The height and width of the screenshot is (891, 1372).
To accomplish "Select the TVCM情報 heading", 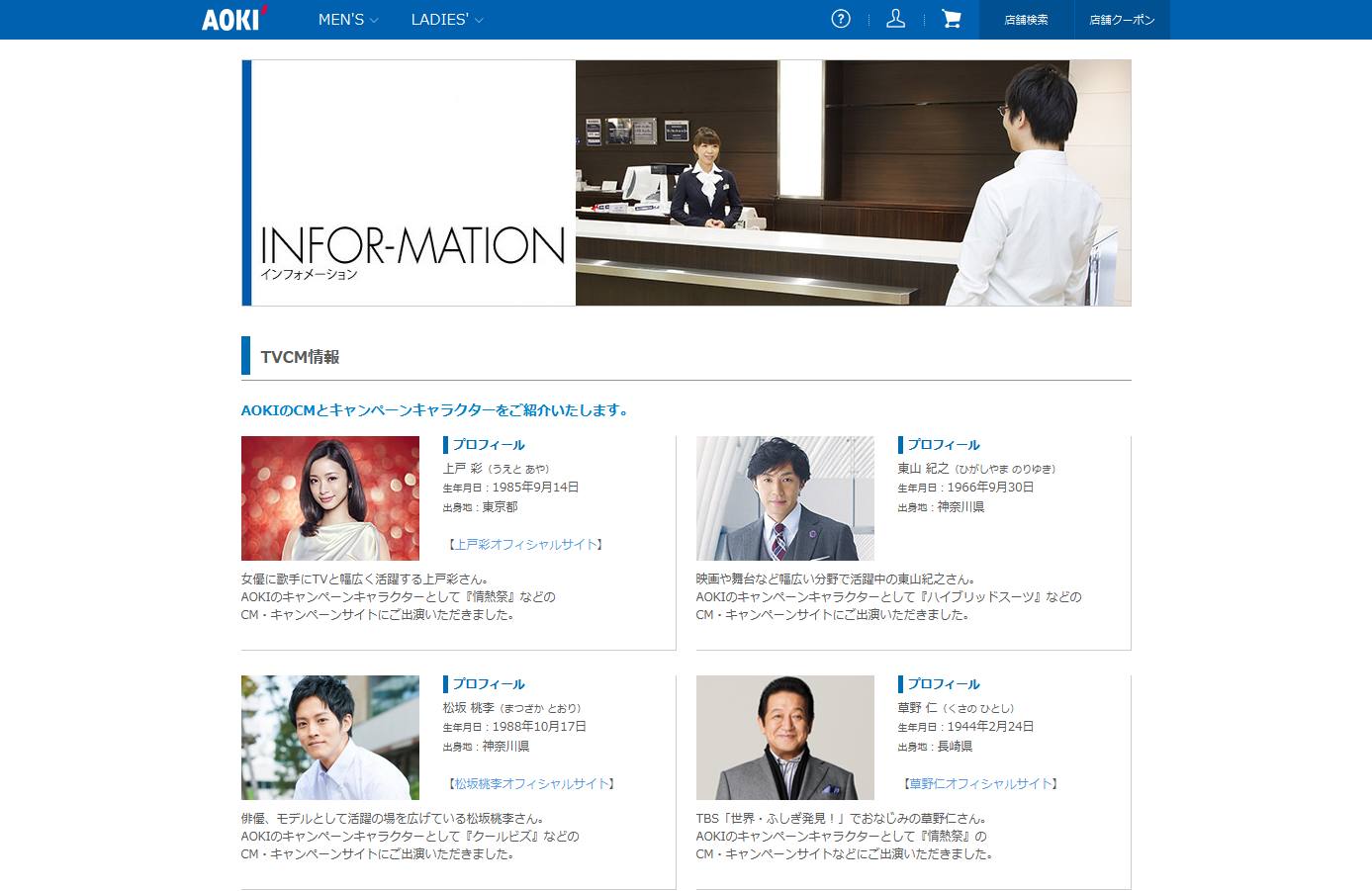I will (x=300, y=357).
